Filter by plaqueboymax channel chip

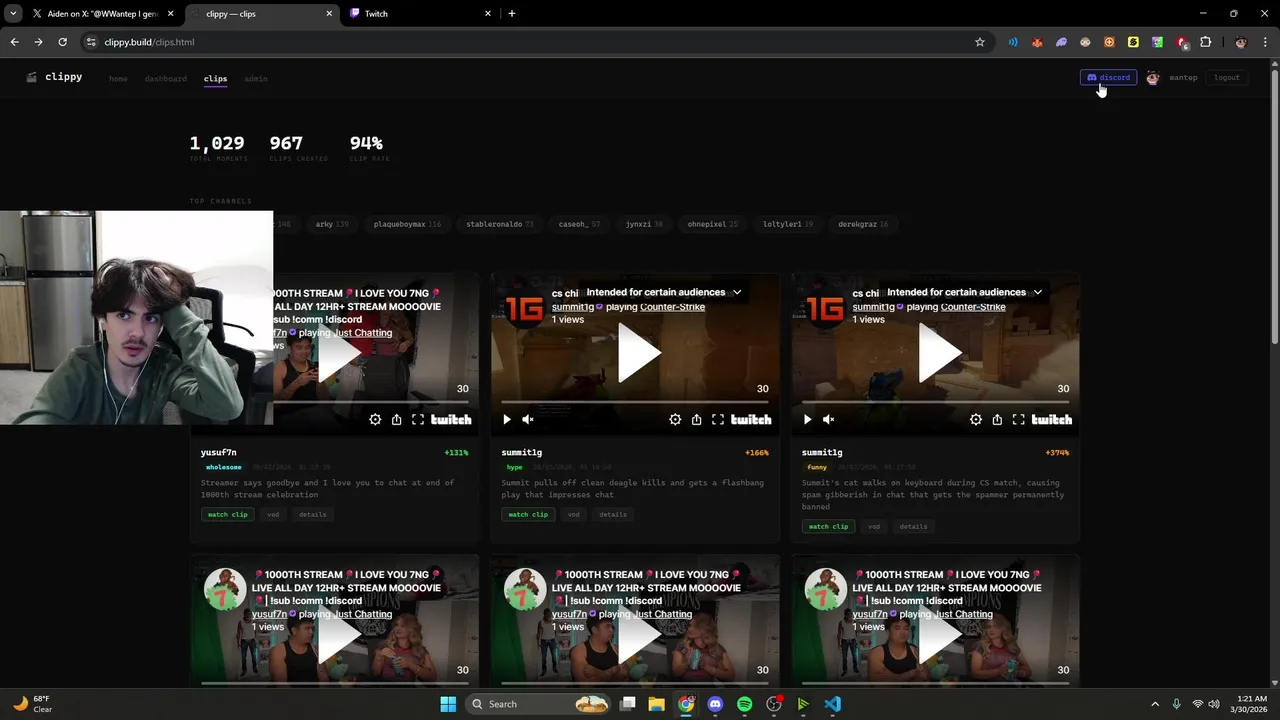[x=407, y=224]
